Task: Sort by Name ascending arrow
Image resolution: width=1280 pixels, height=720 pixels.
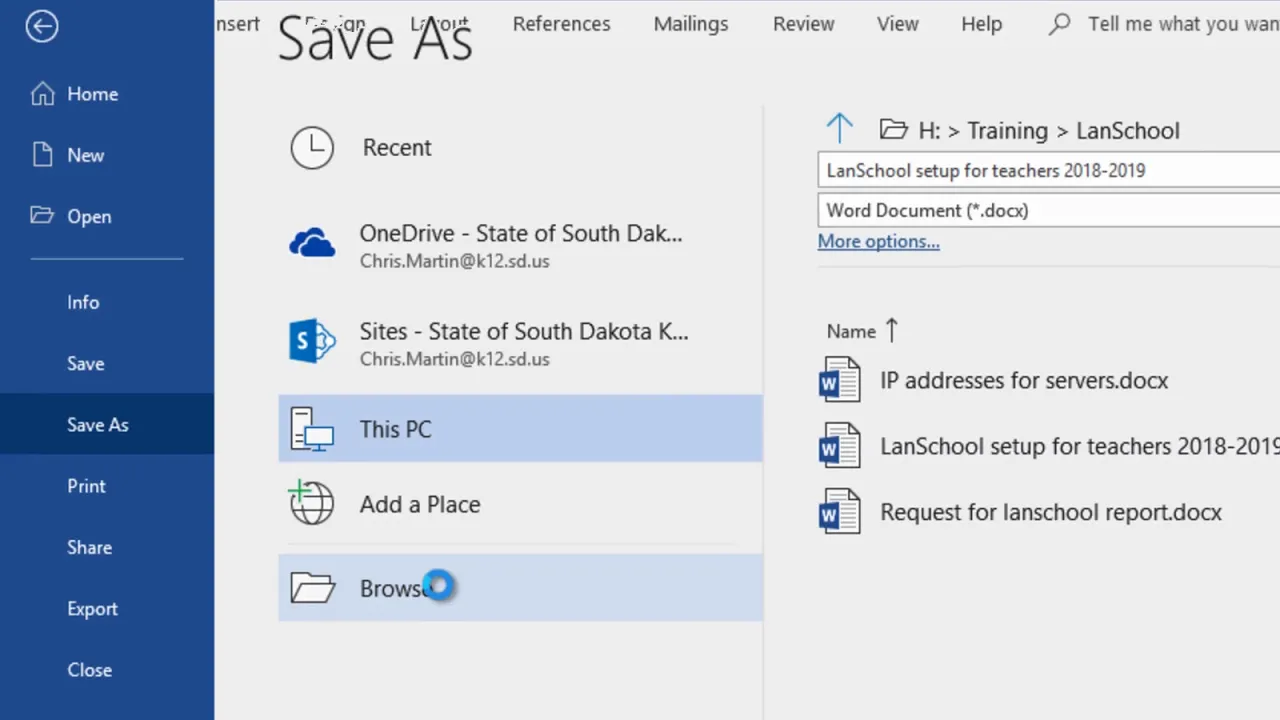Action: 892,331
